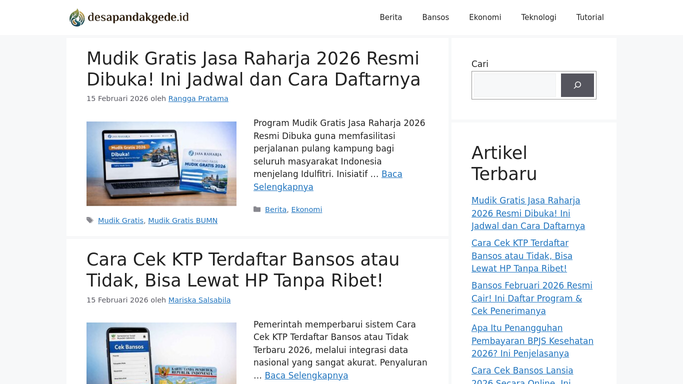This screenshot has height=384, width=683.
Task: Open the Mudik Gratis BUMN tag link
Action: pos(183,220)
